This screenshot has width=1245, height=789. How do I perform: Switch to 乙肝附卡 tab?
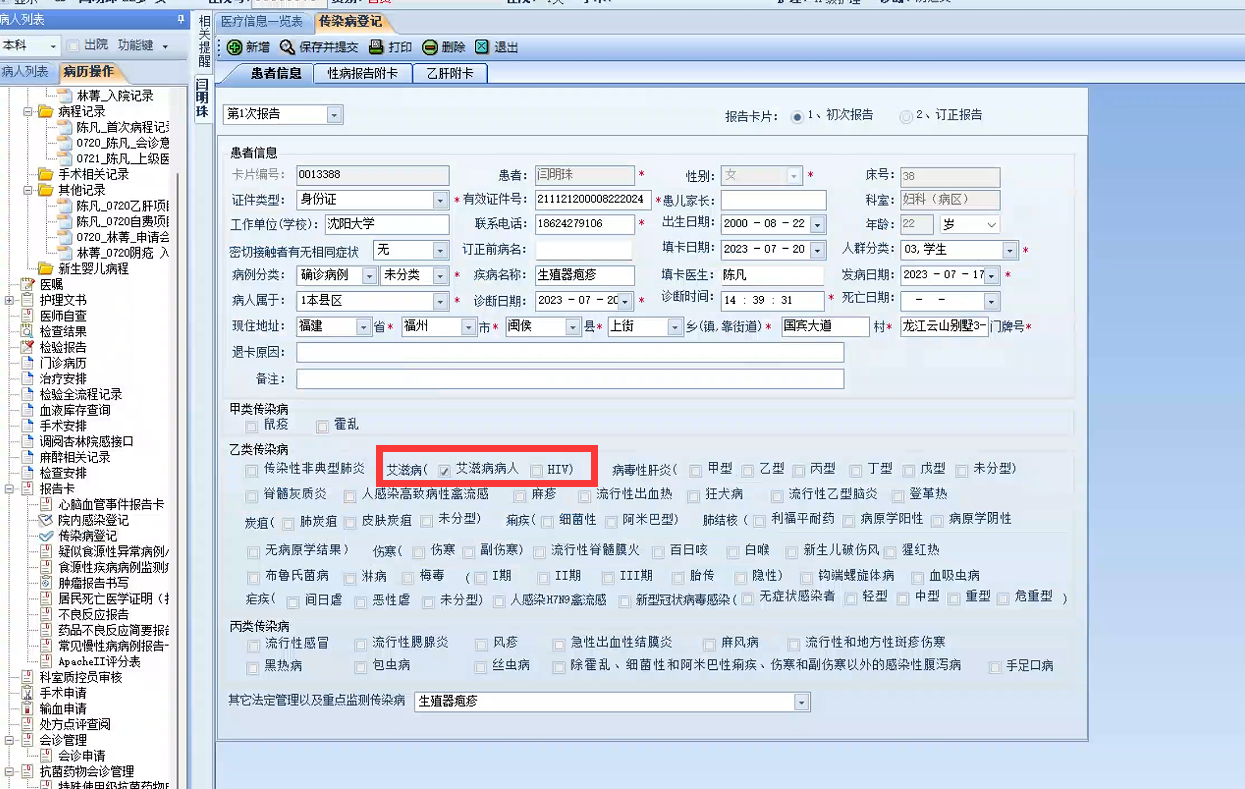tap(449, 73)
